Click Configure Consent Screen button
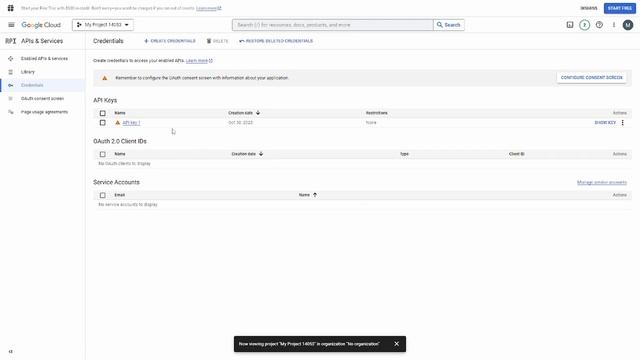 coord(591,78)
